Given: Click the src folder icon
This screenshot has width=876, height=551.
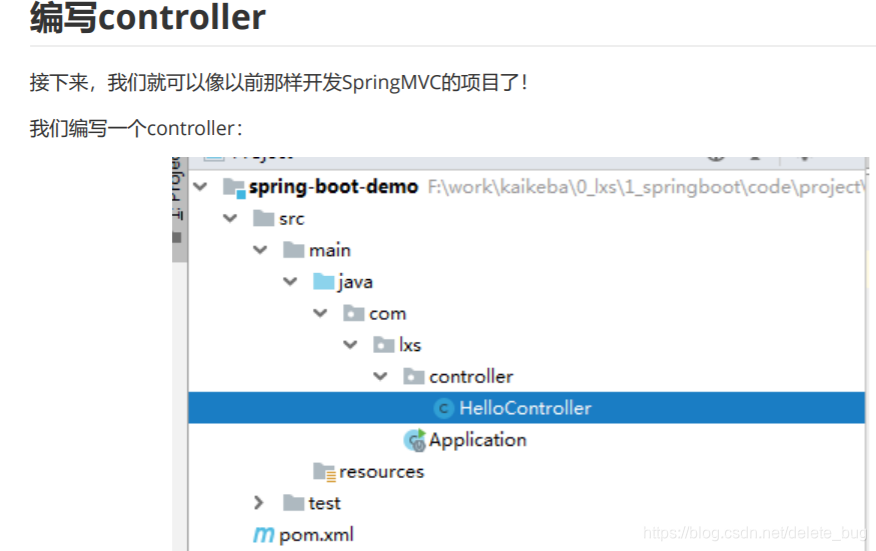Looking at the screenshot, I should pyautogui.click(x=264, y=218).
